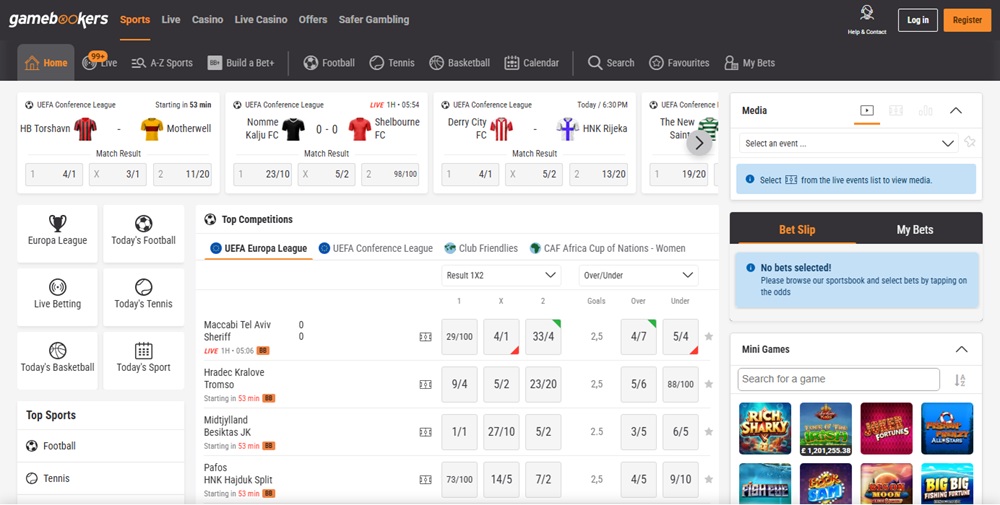Viewport: 1000px width, 505px height.
Task: Sort mini games alphabetically
Action: [x=960, y=380]
